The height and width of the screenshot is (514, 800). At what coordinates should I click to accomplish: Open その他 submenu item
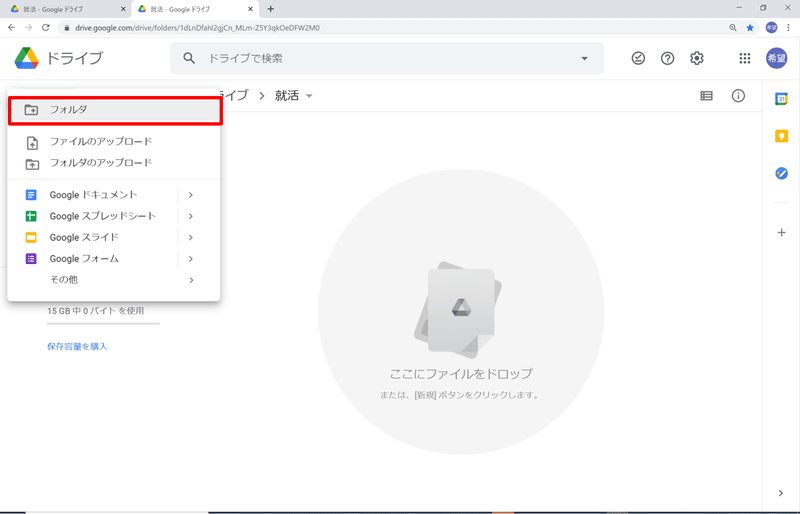point(114,280)
